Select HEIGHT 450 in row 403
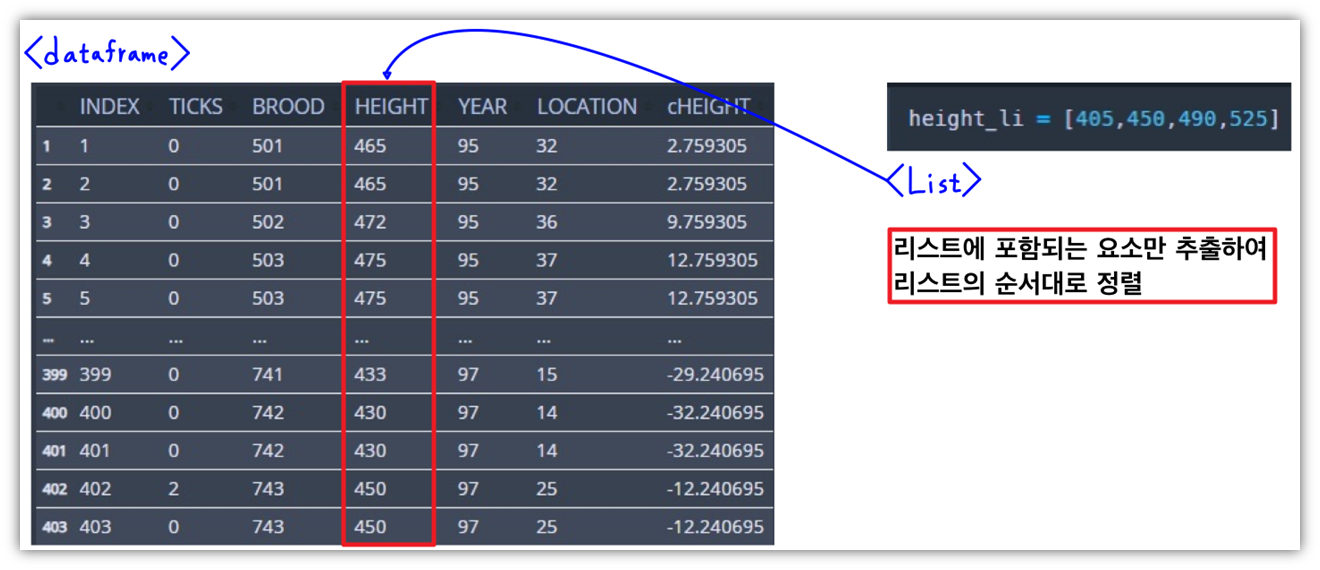This screenshot has height=570, width=1320. pyautogui.click(x=370, y=527)
